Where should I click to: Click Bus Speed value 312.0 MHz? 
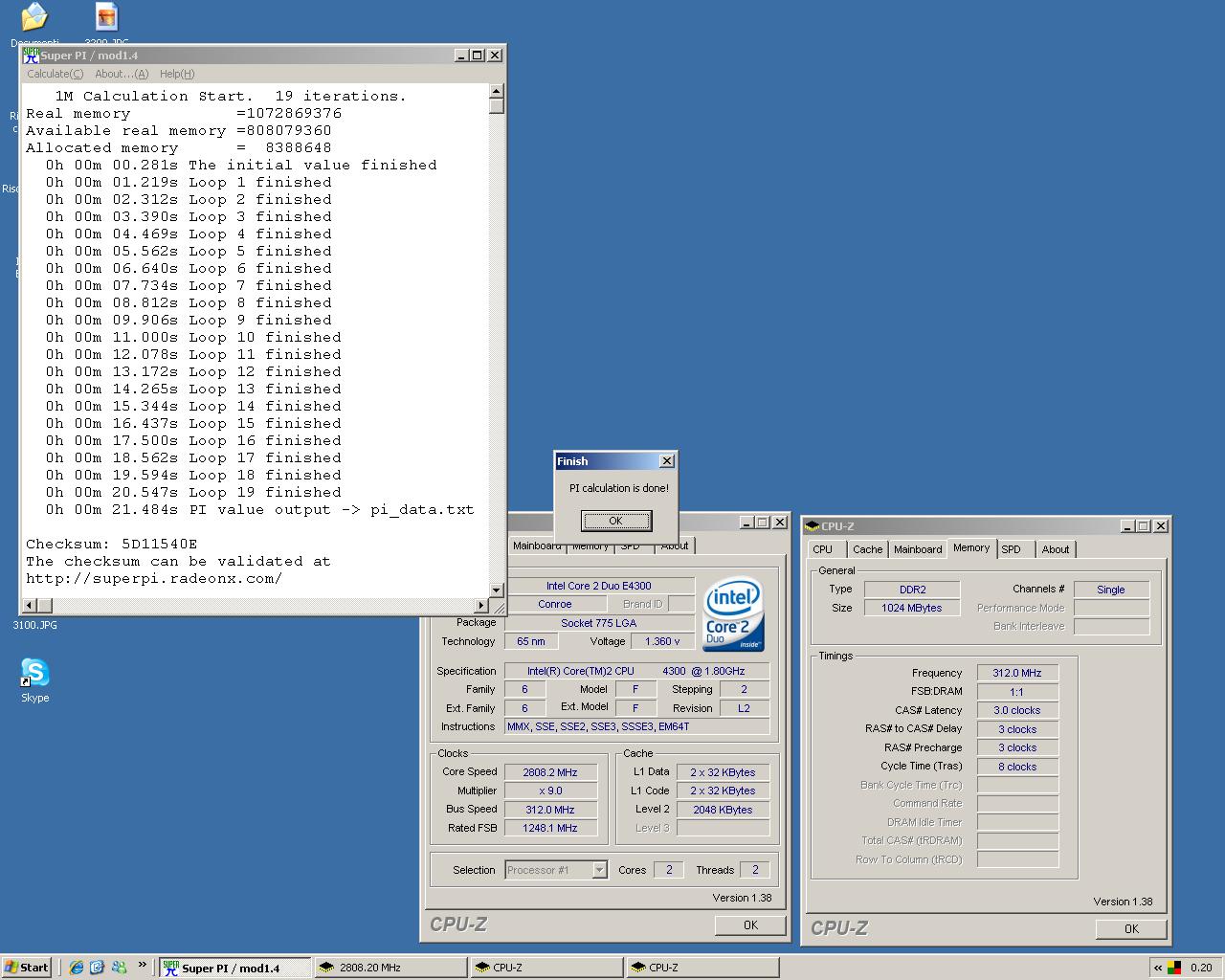point(550,810)
